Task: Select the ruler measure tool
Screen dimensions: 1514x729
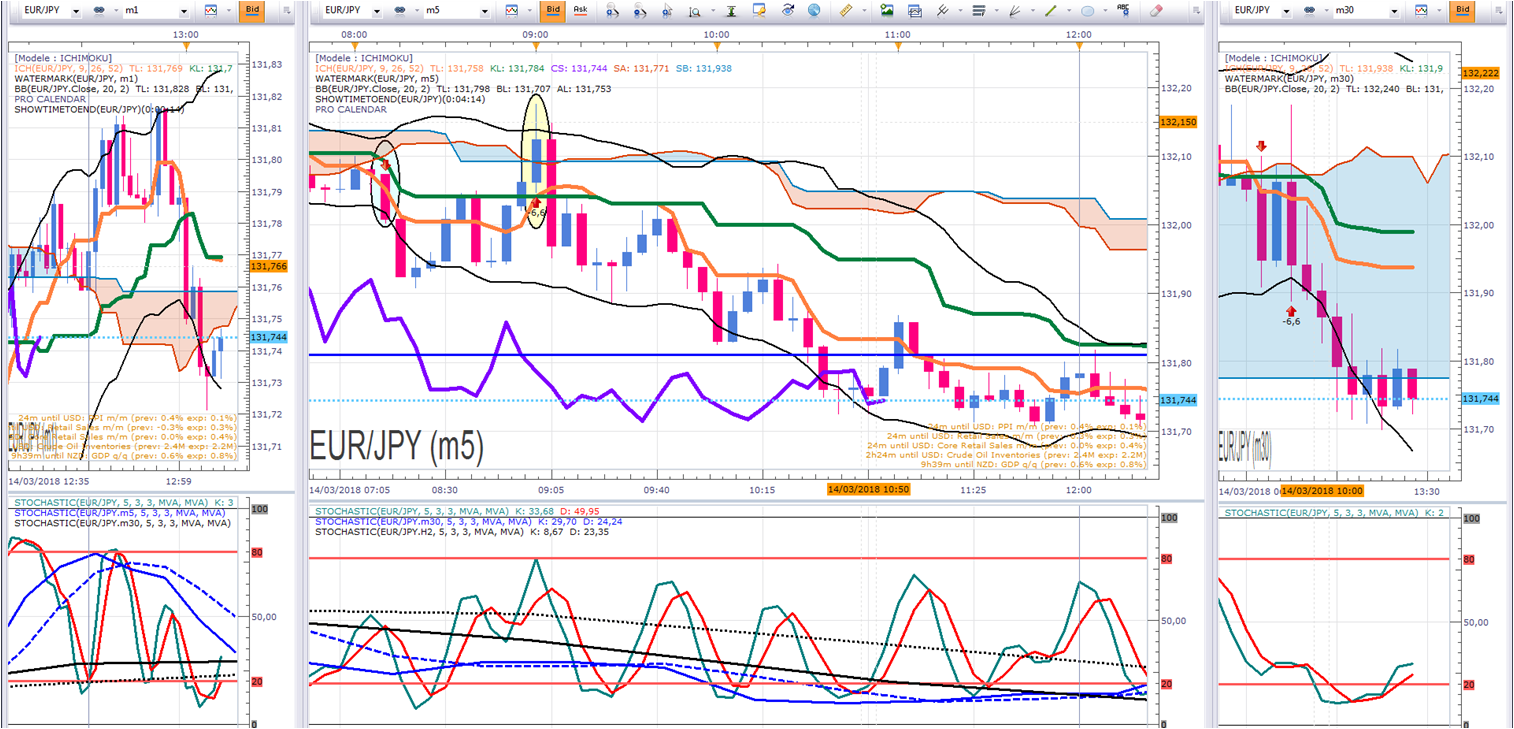Action: (x=845, y=11)
